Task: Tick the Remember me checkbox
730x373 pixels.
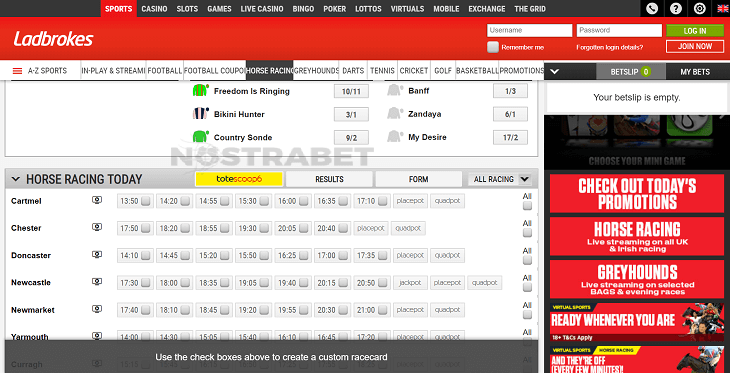Action: [493, 47]
